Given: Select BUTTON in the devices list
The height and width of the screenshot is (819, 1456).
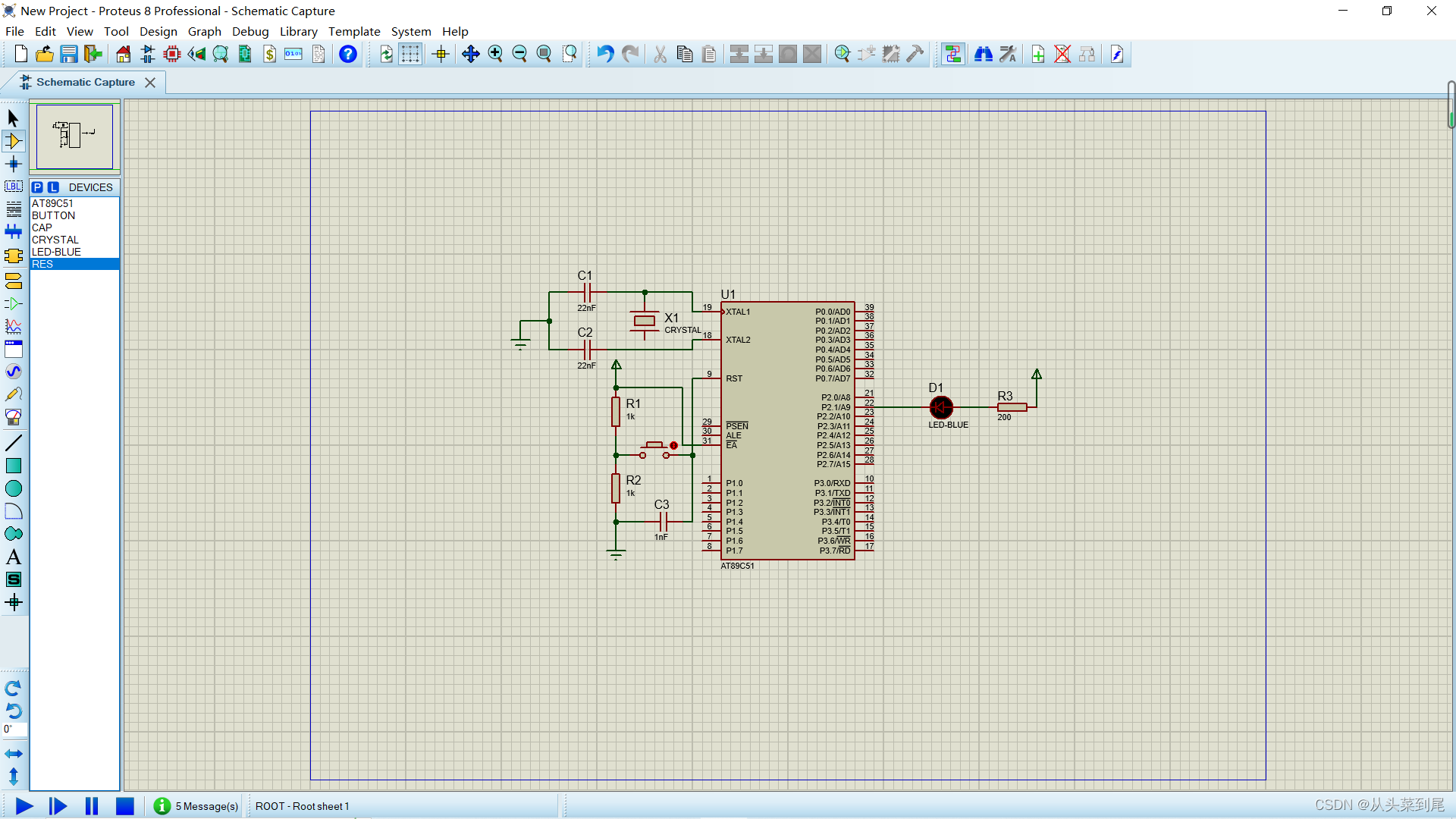Looking at the screenshot, I should click(x=74, y=215).
